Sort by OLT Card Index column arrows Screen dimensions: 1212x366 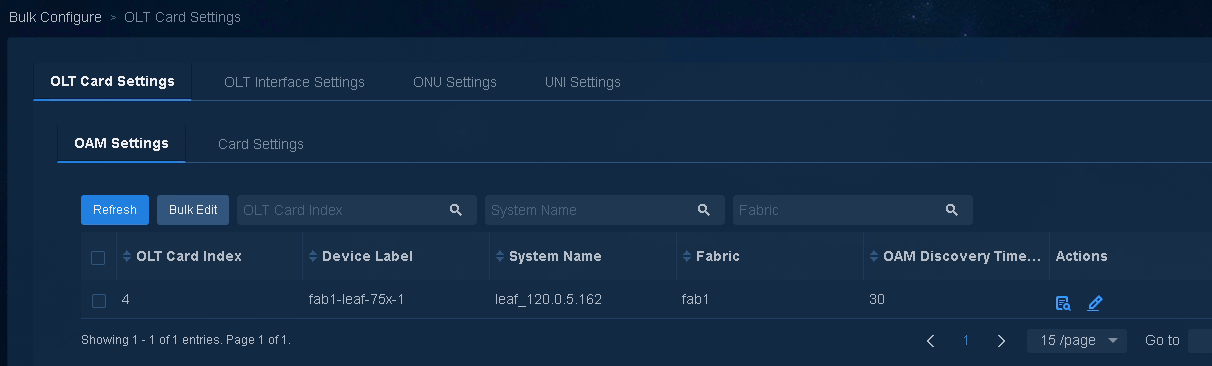[127, 256]
